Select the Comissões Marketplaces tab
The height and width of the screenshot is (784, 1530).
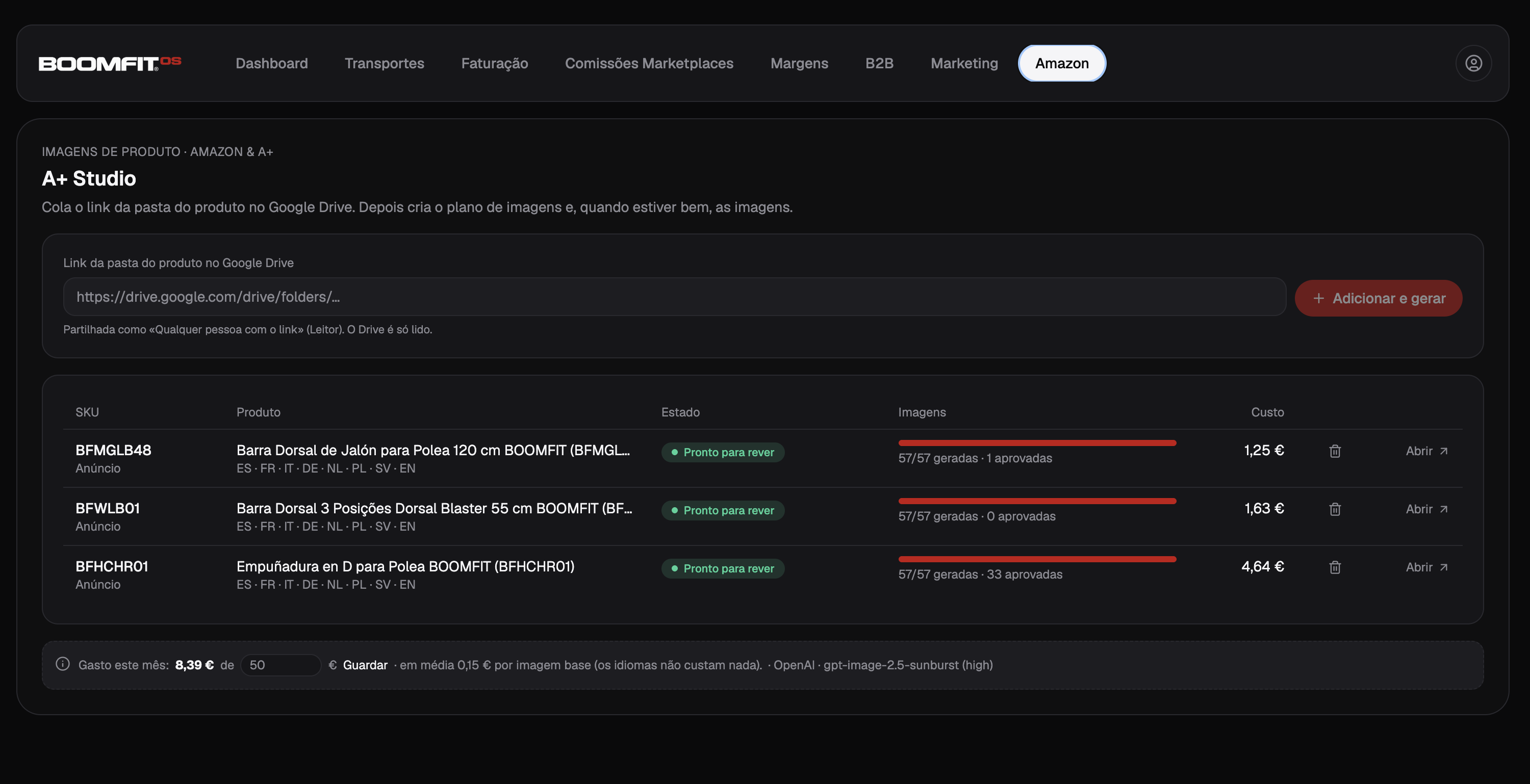pos(649,63)
